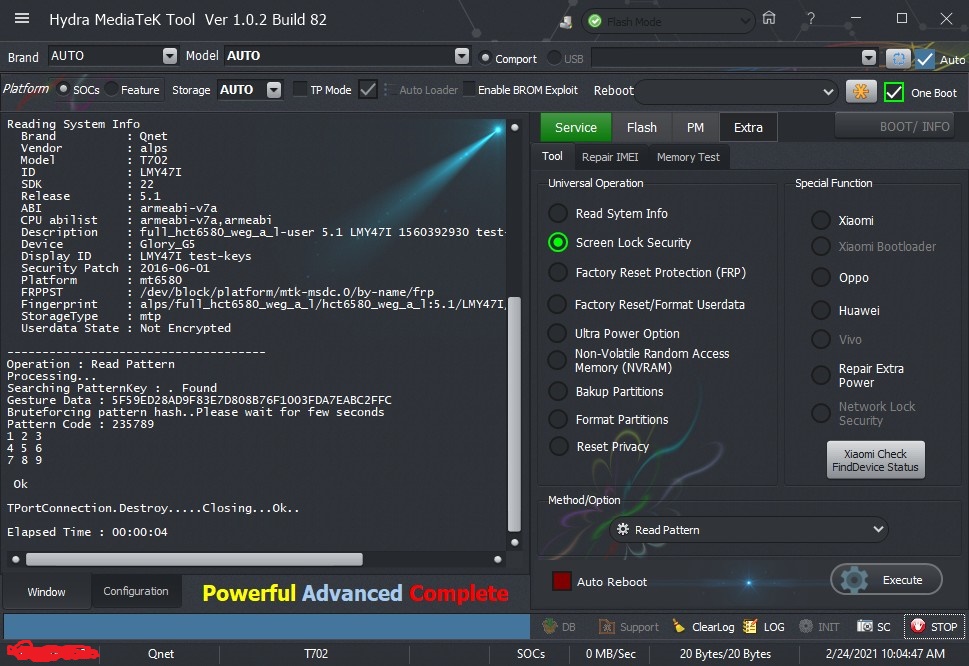Select Read Sytem Info operation
The height and width of the screenshot is (666, 969).
[557, 213]
